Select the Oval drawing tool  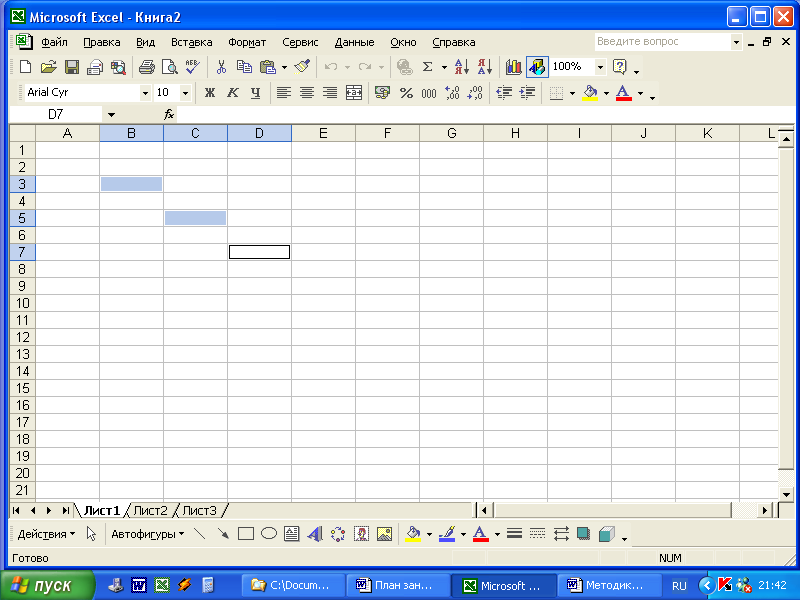pyautogui.click(x=268, y=534)
